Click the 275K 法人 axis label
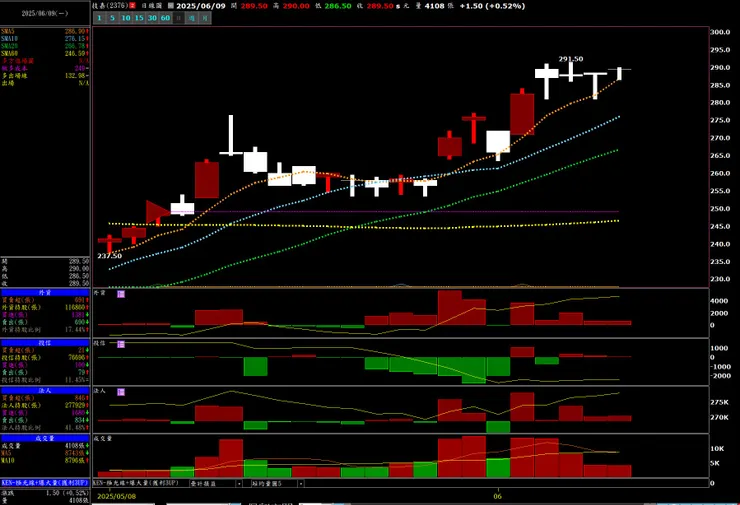 (719, 402)
